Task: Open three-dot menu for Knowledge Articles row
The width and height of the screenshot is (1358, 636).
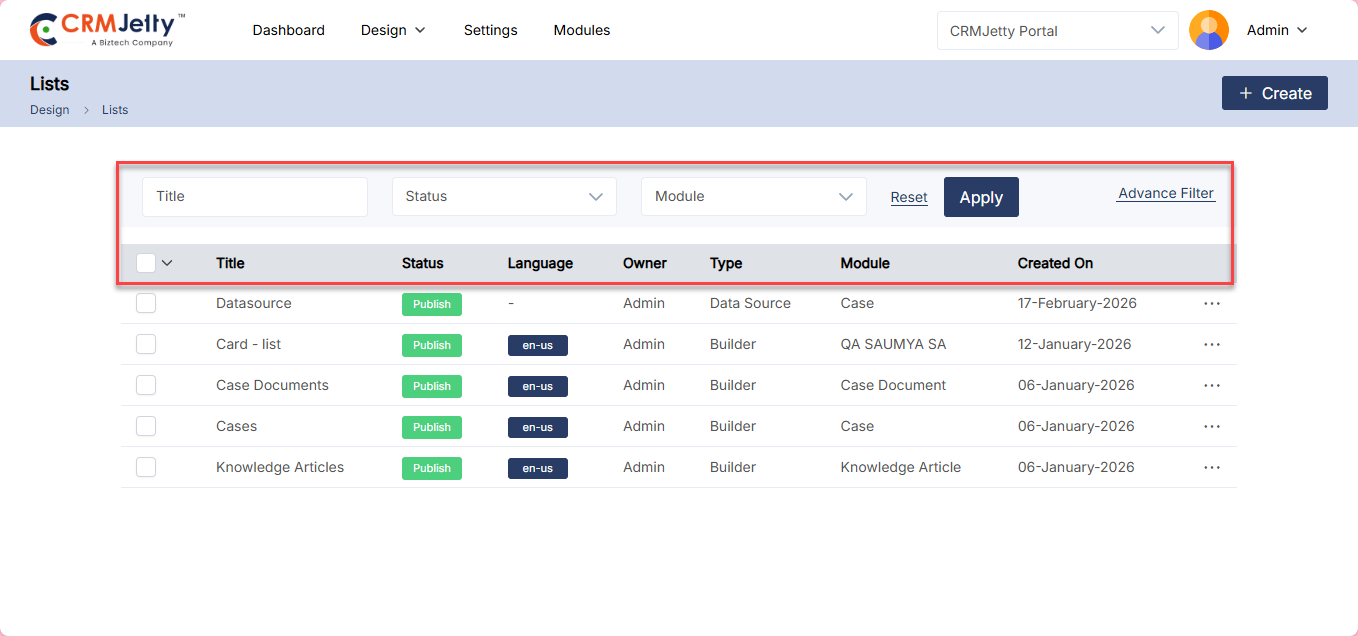Action: (1212, 468)
